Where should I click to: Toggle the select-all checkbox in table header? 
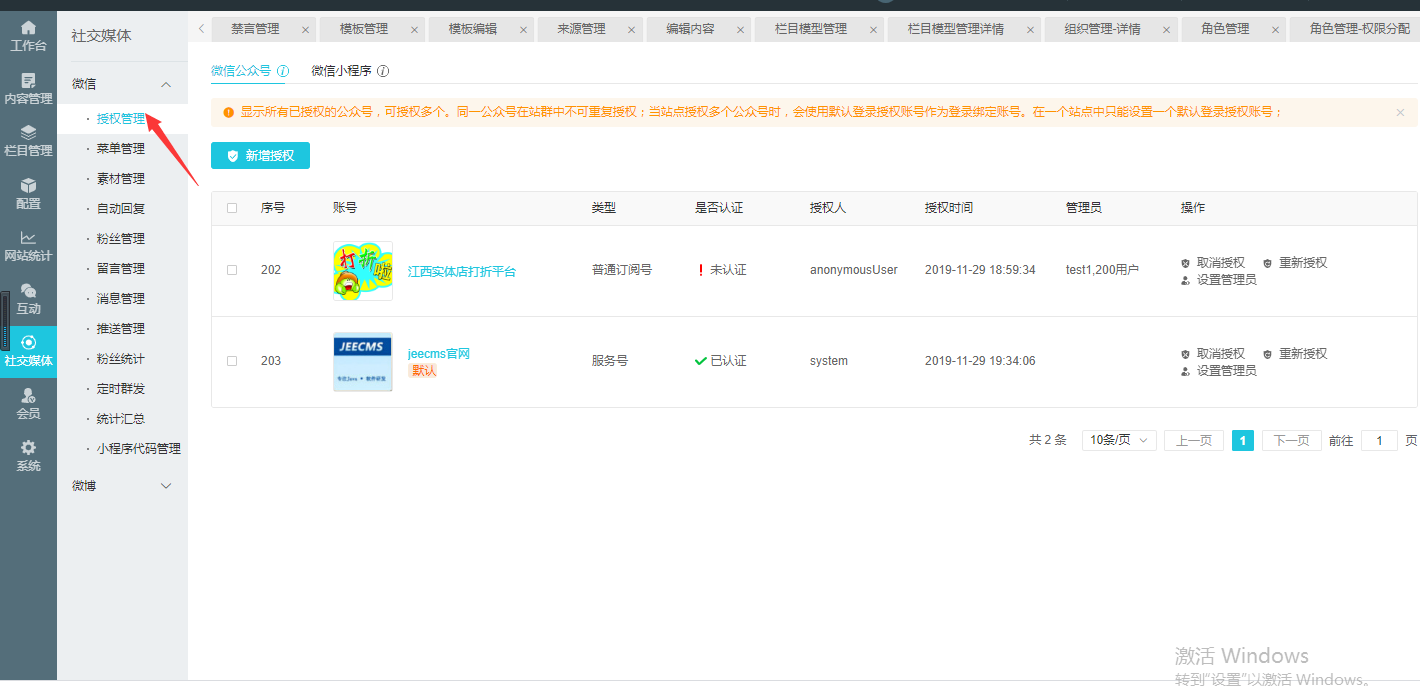[x=232, y=208]
